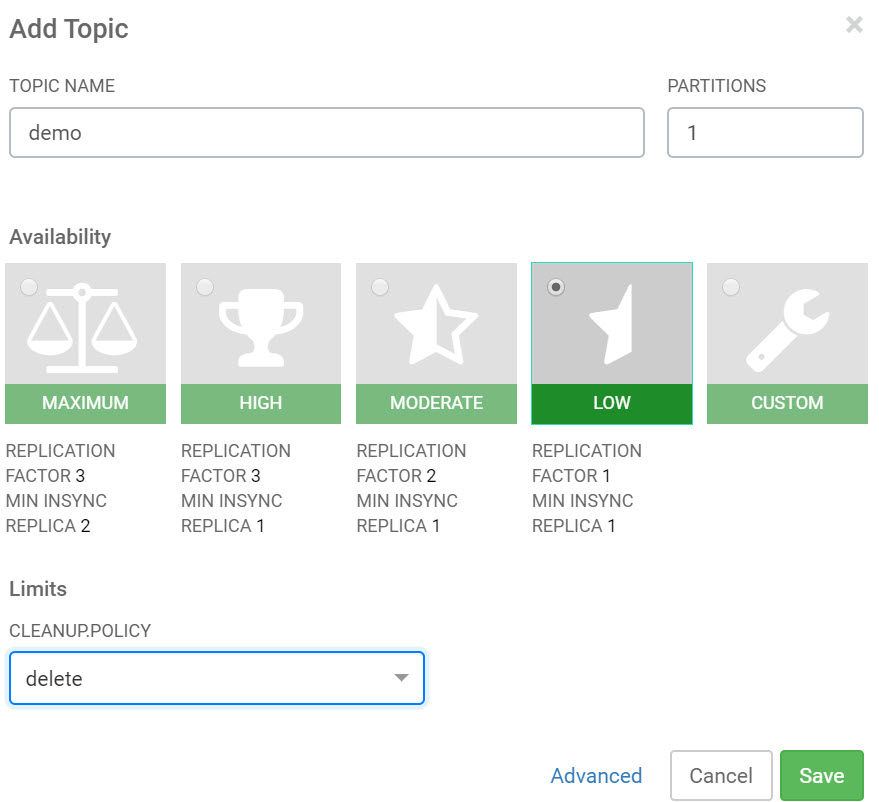Select the Custom availability radio button

coord(731,287)
